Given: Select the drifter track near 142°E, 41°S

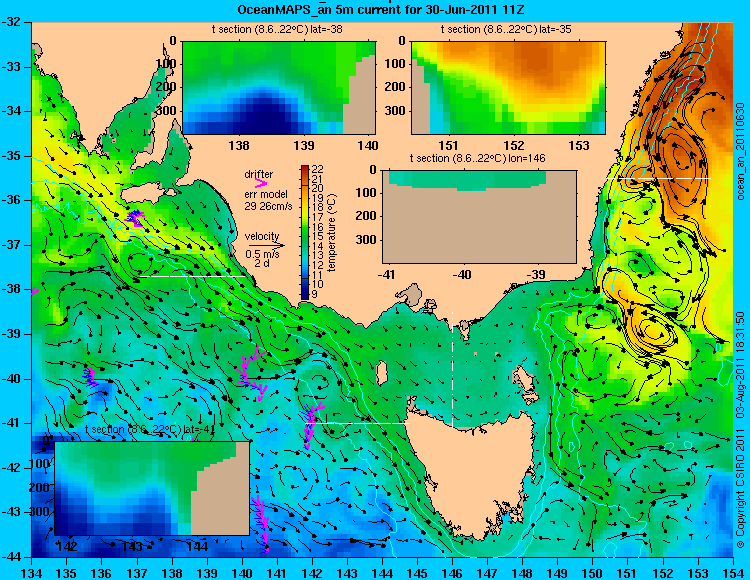Looking at the screenshot, I should click(x=311, y=425).
